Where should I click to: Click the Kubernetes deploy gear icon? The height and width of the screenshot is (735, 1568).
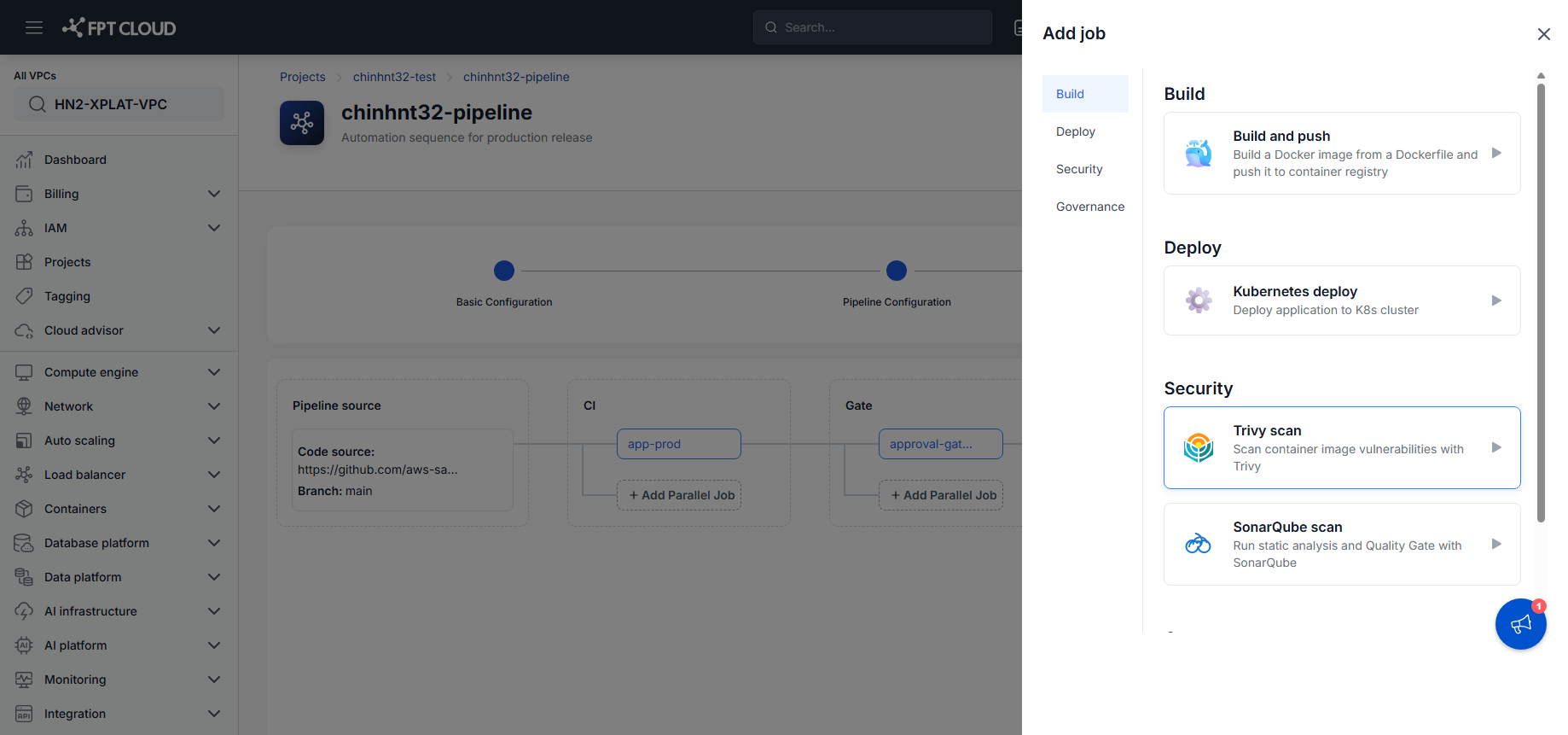click(1199, 300)
